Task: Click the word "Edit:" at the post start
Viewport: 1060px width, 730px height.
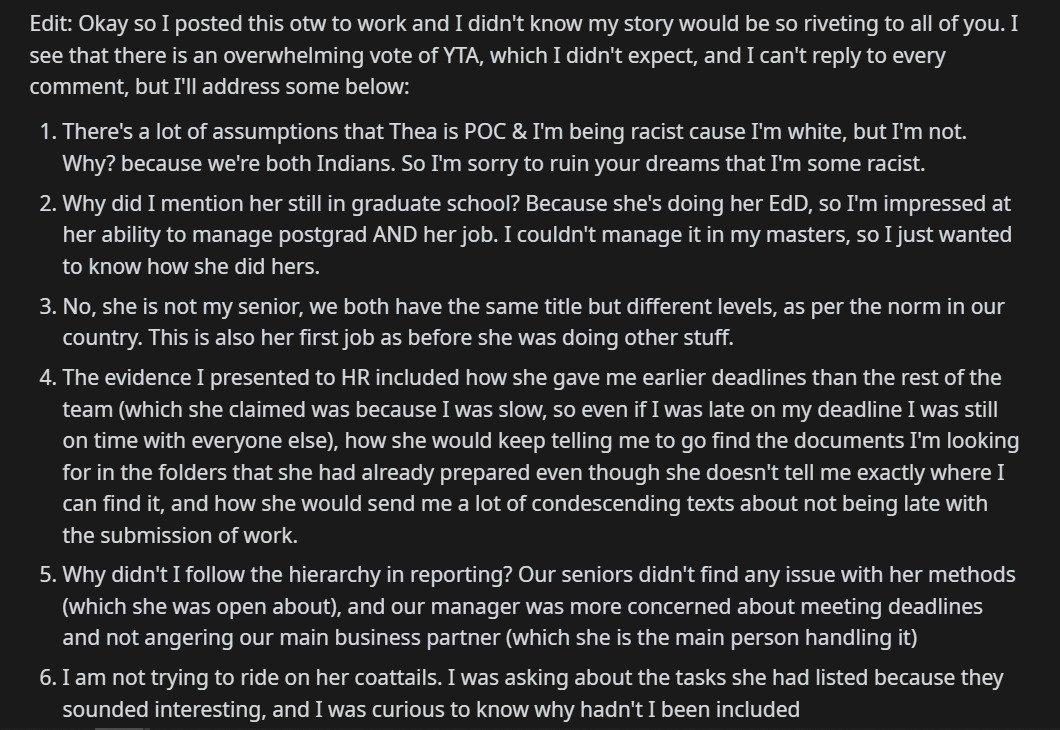Action: 51,24
